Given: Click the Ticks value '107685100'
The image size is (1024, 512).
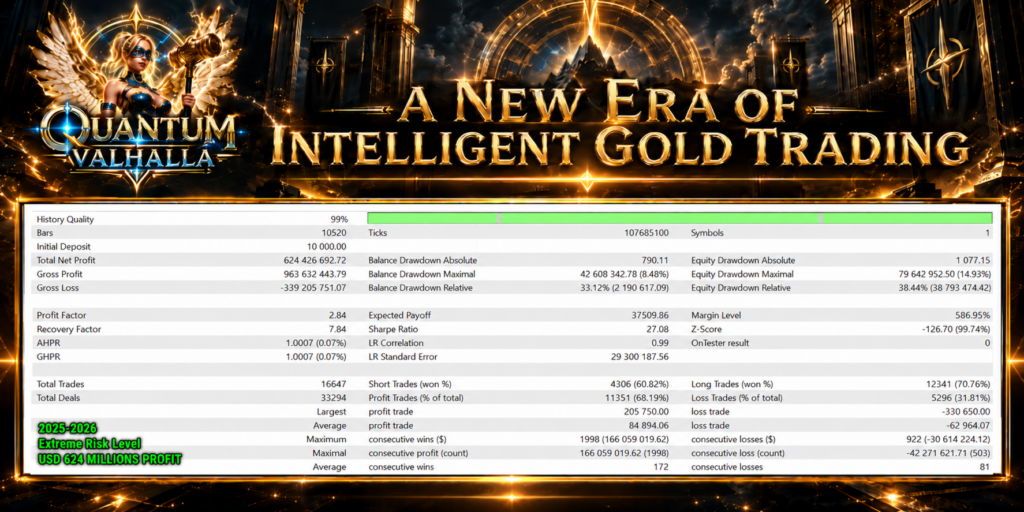Looking at the screenshot, I should coord(646,233).
